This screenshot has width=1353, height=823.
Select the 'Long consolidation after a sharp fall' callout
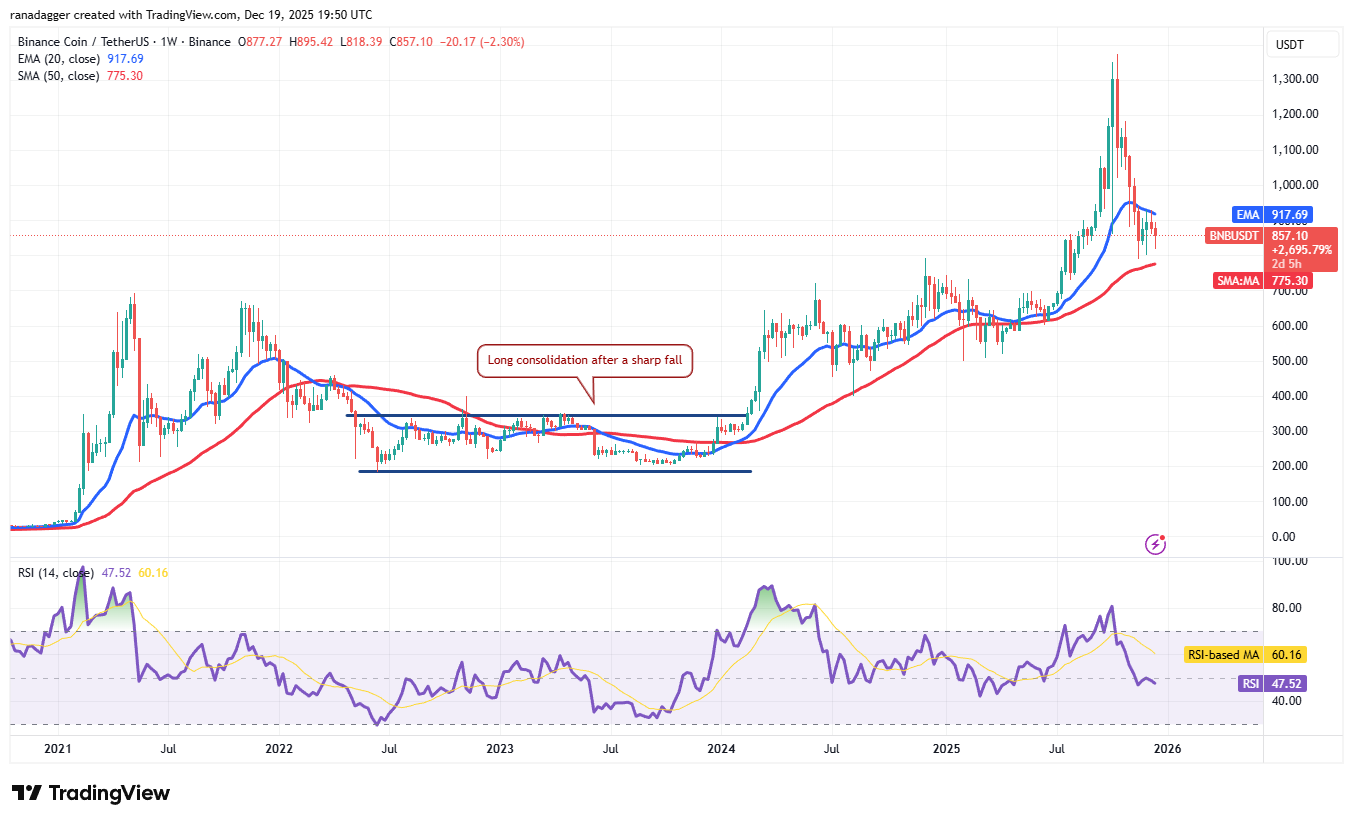pyautogui.click(x=585, y=360)
